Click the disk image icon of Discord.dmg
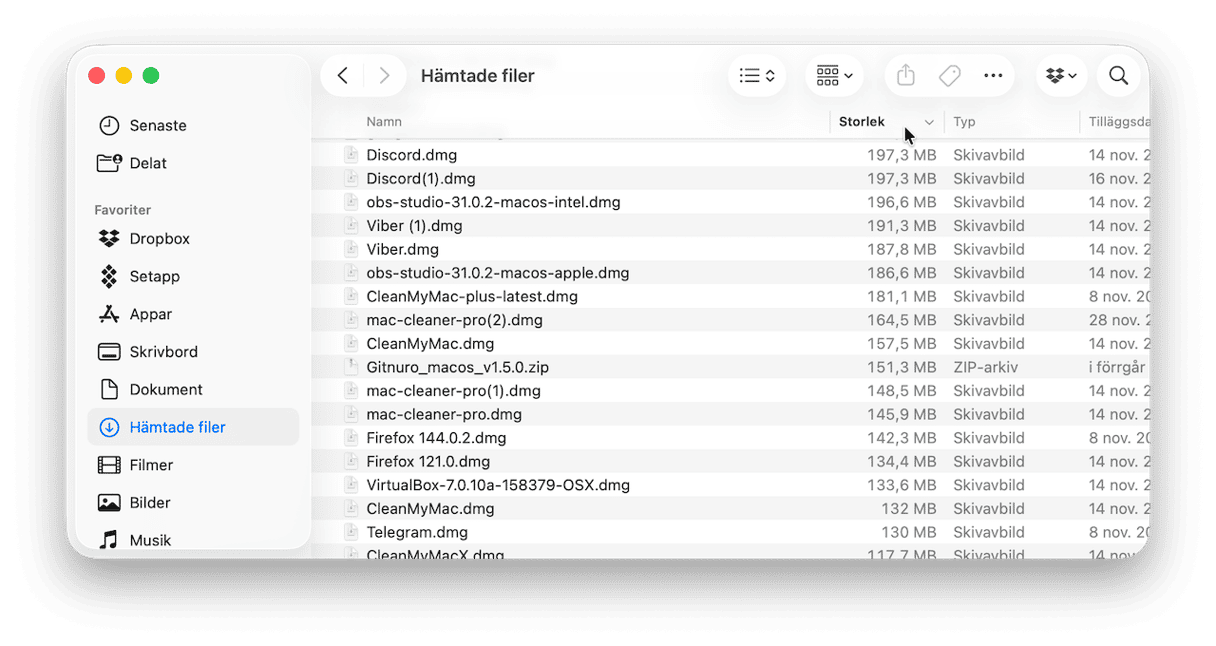This screenshot has height=646, width=1216. tap(351, 155)
